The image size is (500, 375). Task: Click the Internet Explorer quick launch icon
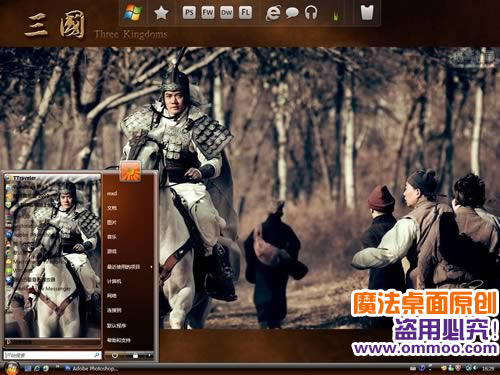click(37, 368)
